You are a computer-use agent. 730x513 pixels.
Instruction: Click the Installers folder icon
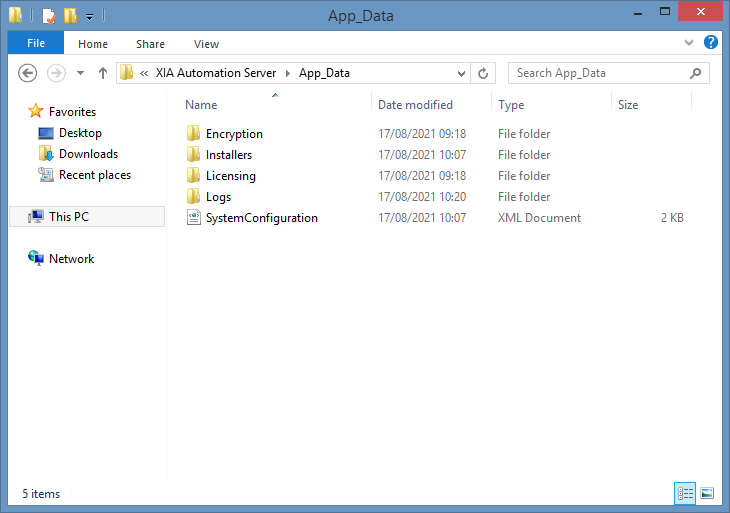click(193, 154)
